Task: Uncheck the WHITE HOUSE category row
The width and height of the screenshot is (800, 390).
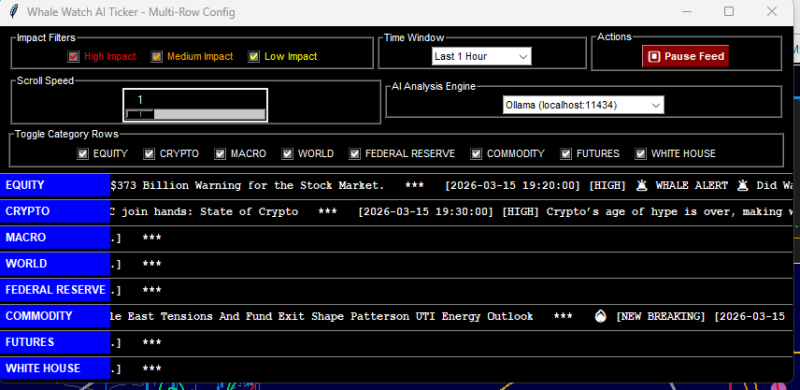Action: 640,154
